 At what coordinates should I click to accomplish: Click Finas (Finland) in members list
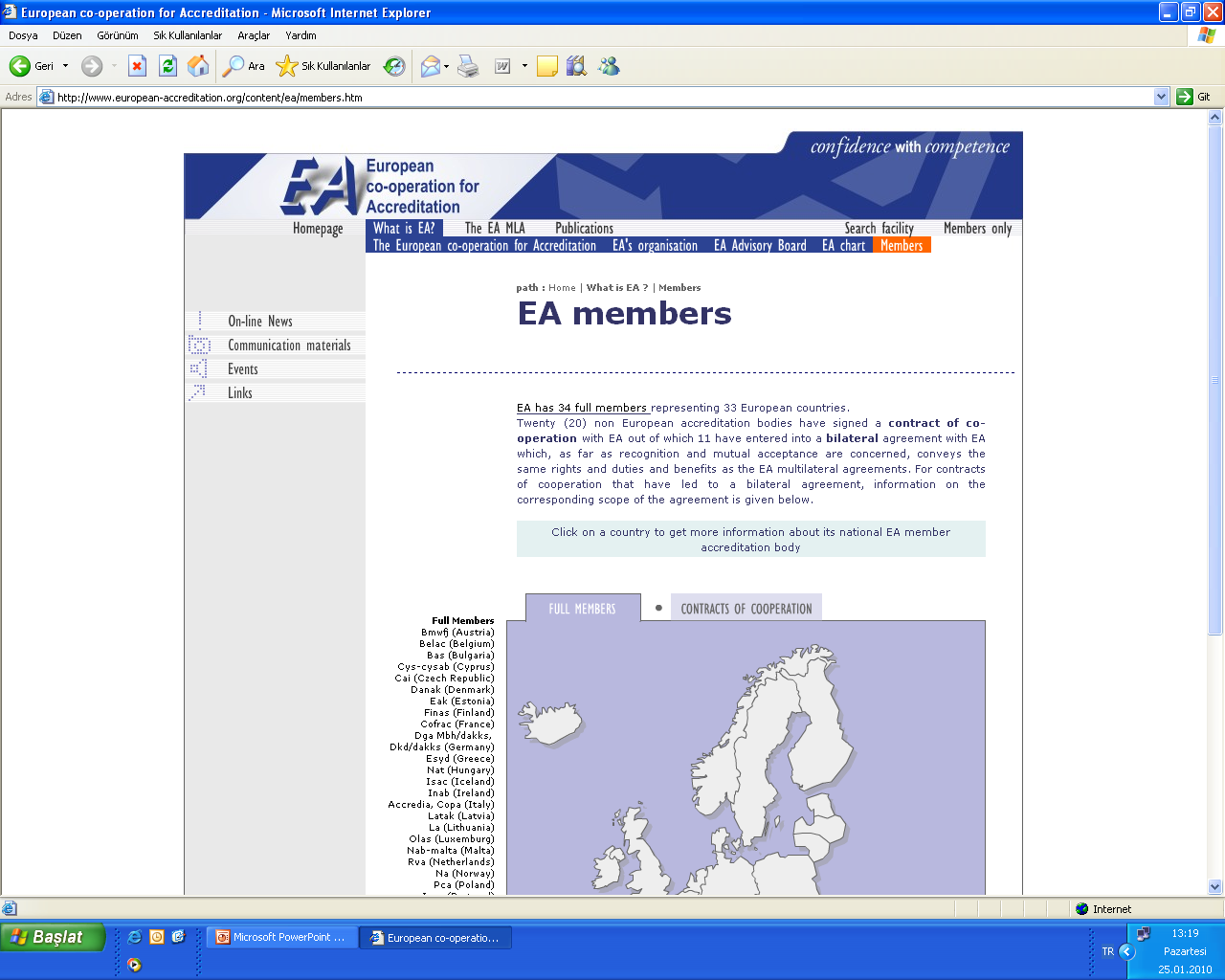459,713
